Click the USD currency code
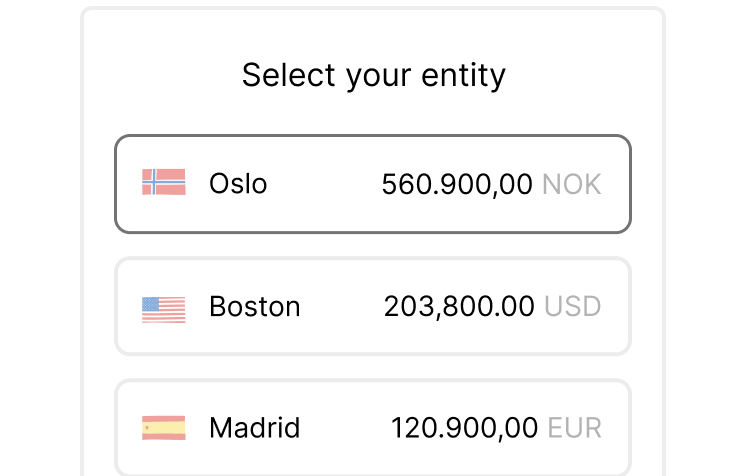This screenshot has width=746, height=476. pos(573,307)
